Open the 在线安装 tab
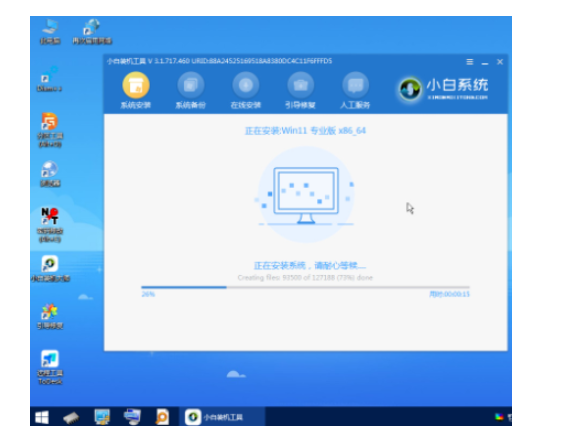The width and height of the screenshot is (588, 439). click(x=246, y=91)
